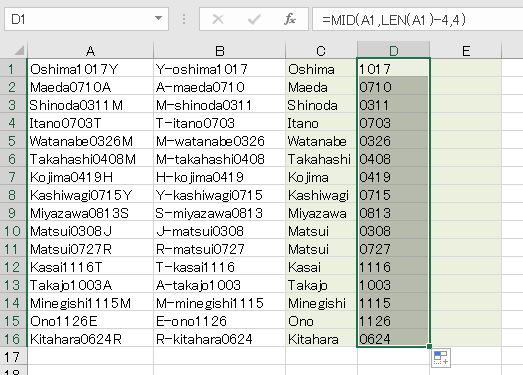Click cell containing Shinoda0311M
Image resolution: width=523 pixels, height=375 pixels.
(x=90, y=105)
